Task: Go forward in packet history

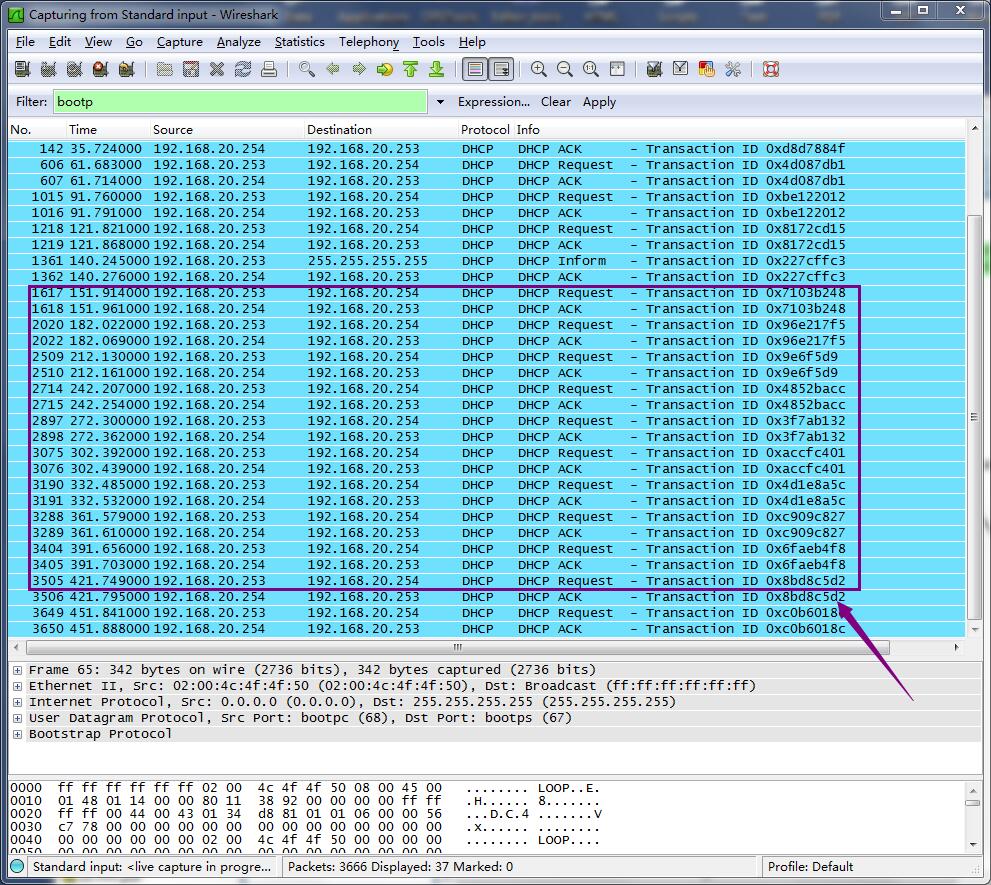Action: pyautogui.click(x=358, y=69)
